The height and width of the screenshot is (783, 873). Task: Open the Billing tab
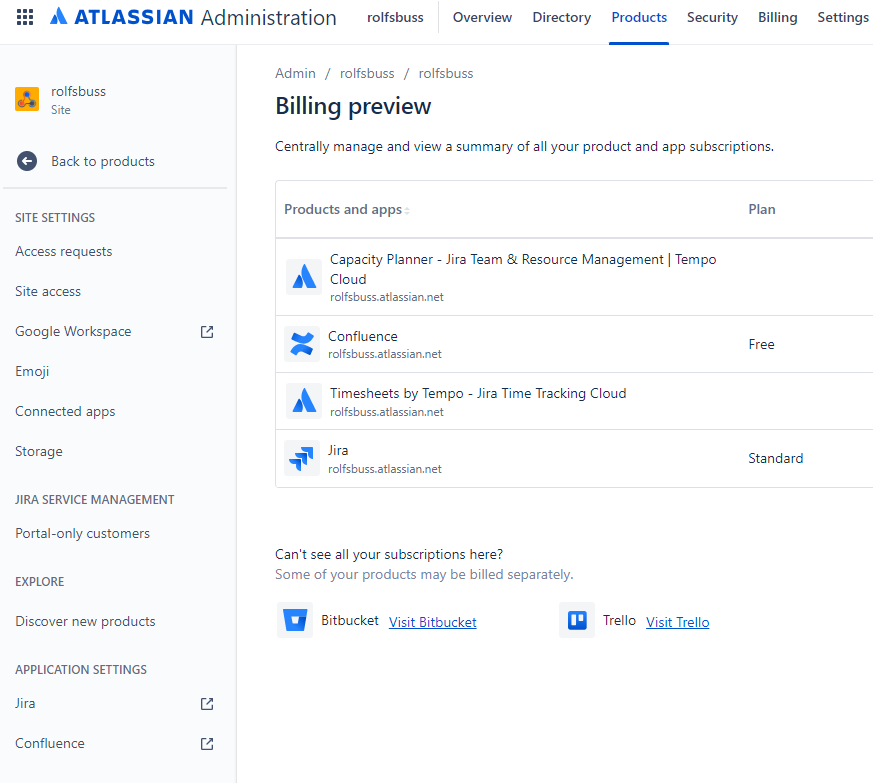coord(777,17)
